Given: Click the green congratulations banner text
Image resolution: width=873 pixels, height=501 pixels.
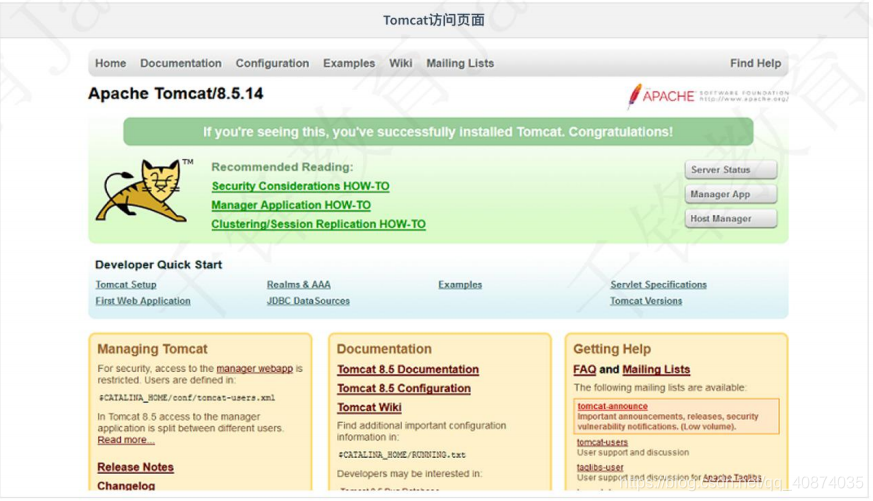Looking at the screenshot, I should click(438, 132).
